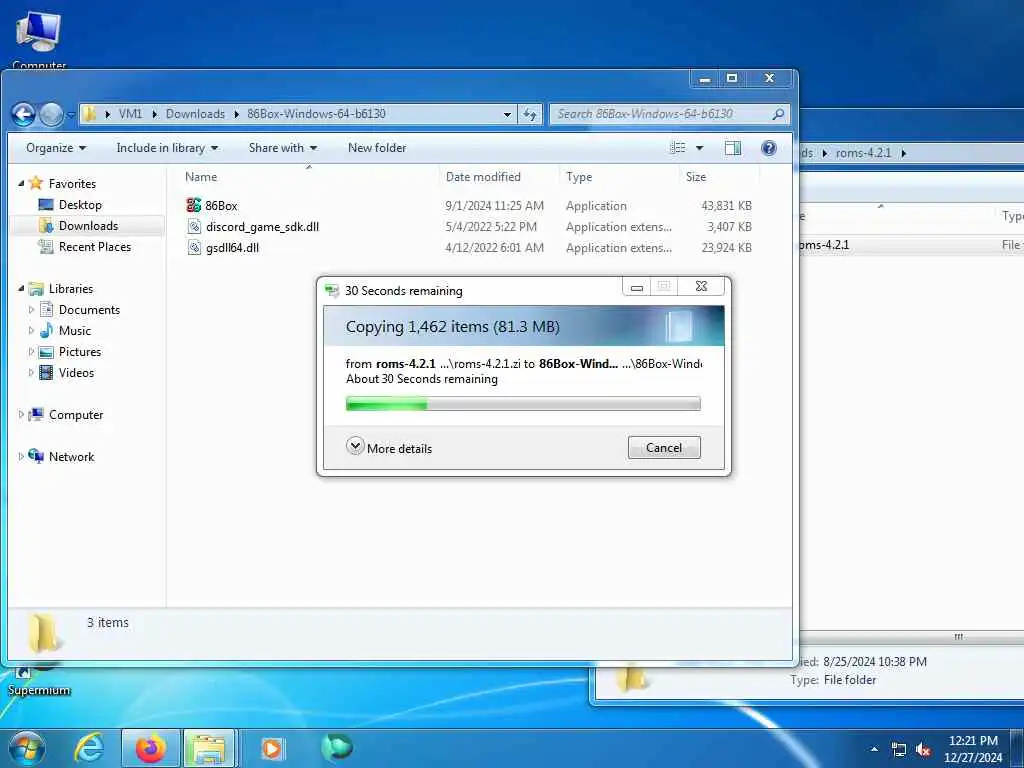Expand the Documents library
Image resolution: width=1024 pixels, height=768 pixels.
pyautogui.click(x=31, y=310)
